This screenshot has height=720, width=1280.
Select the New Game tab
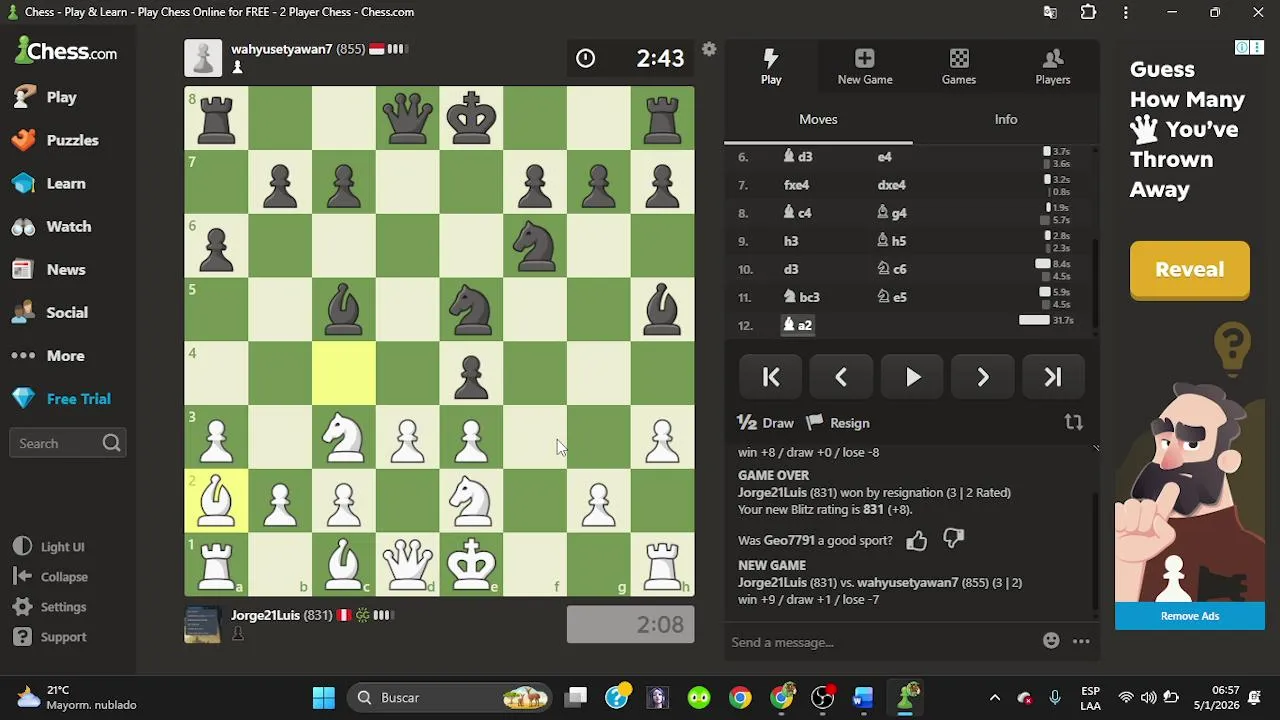(x=865, y=67)
